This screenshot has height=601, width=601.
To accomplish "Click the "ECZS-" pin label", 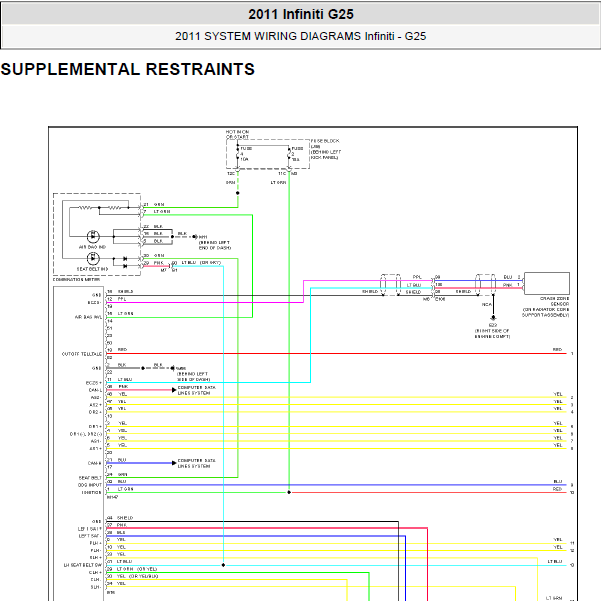I will coord(94,302).
